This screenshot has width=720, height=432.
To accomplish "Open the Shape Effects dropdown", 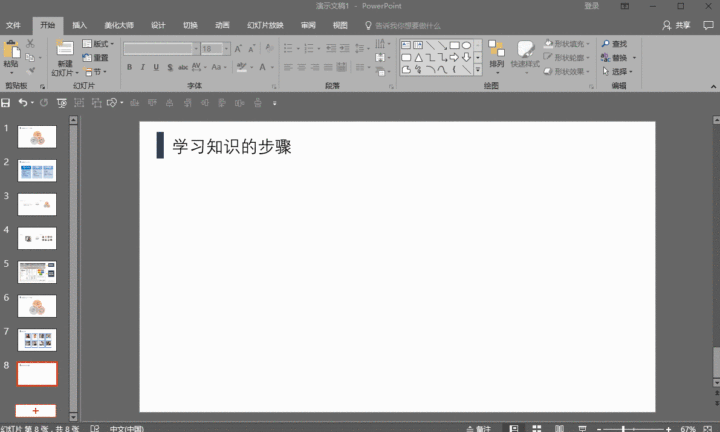I will 567,71.
